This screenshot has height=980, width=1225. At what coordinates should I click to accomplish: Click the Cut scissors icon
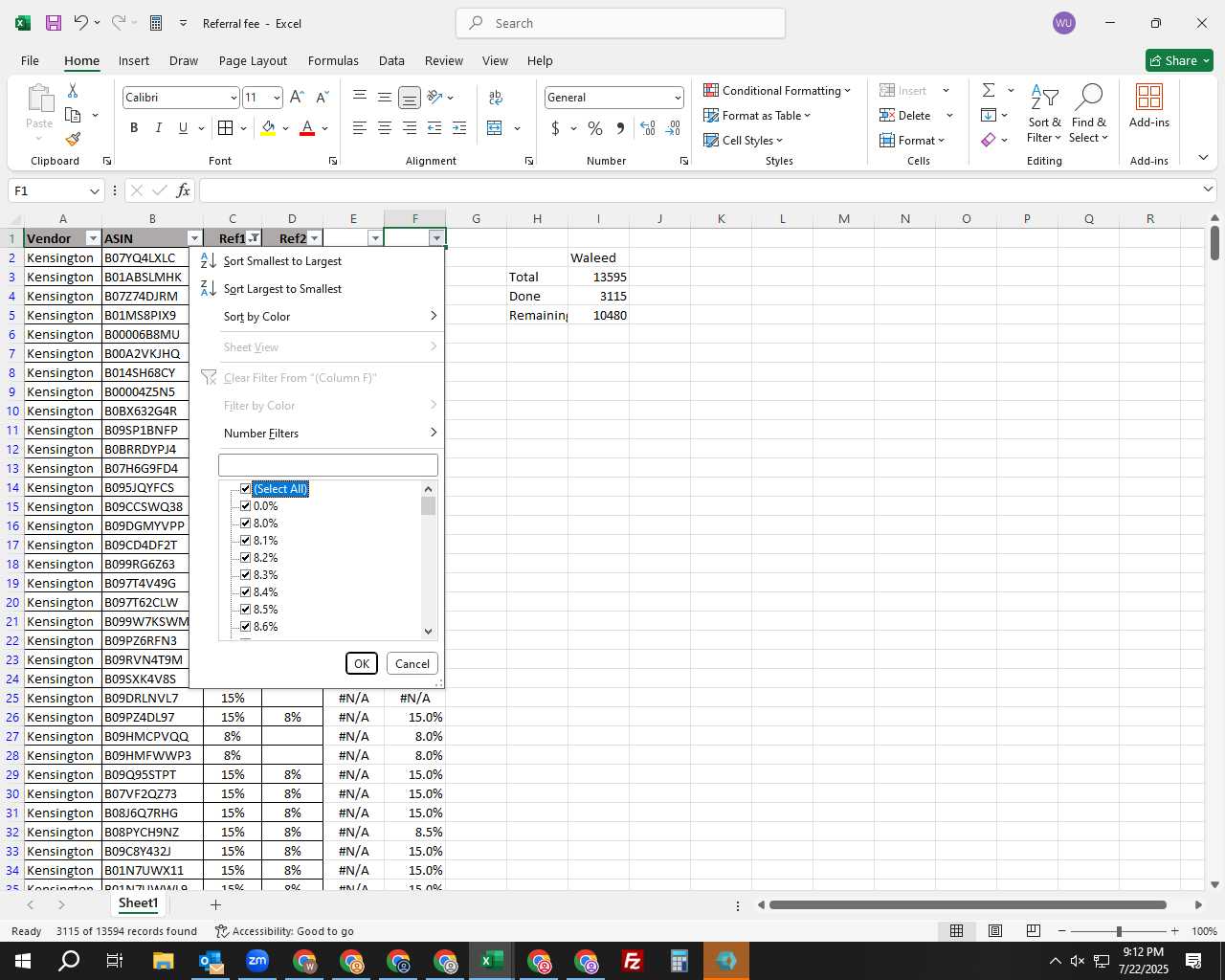[73, 90]
